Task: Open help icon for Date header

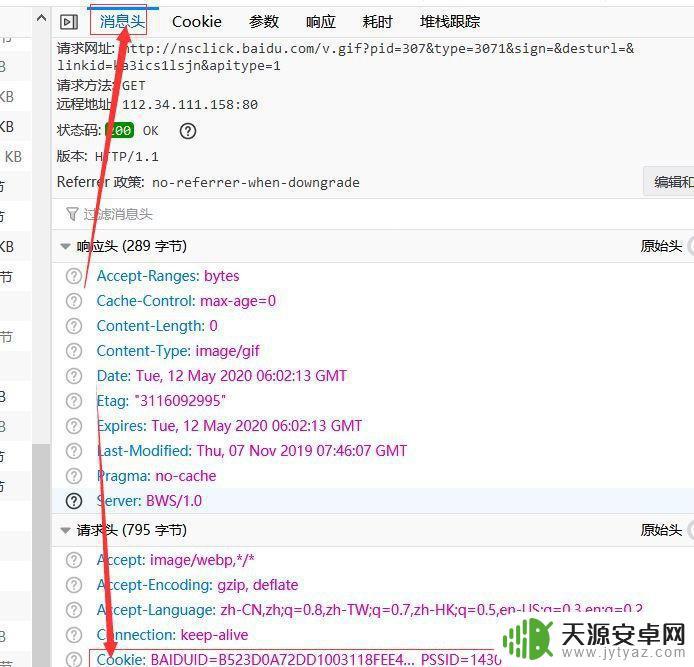Action: pos(74,376)
